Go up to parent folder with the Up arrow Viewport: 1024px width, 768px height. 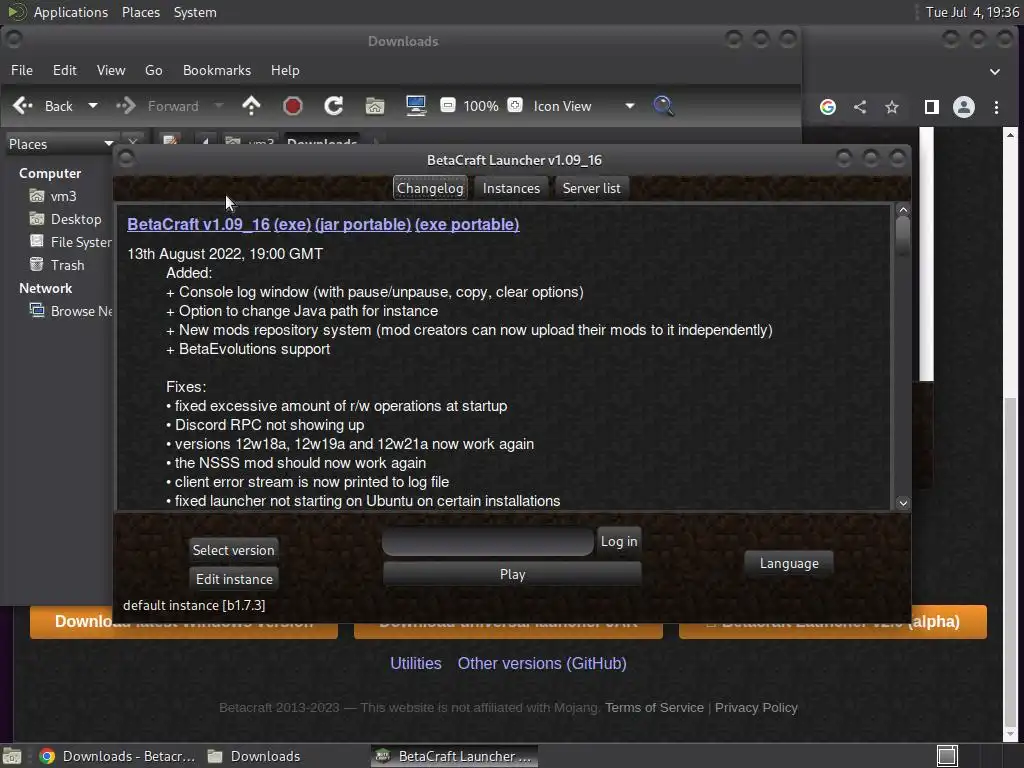tap(251, 106)
